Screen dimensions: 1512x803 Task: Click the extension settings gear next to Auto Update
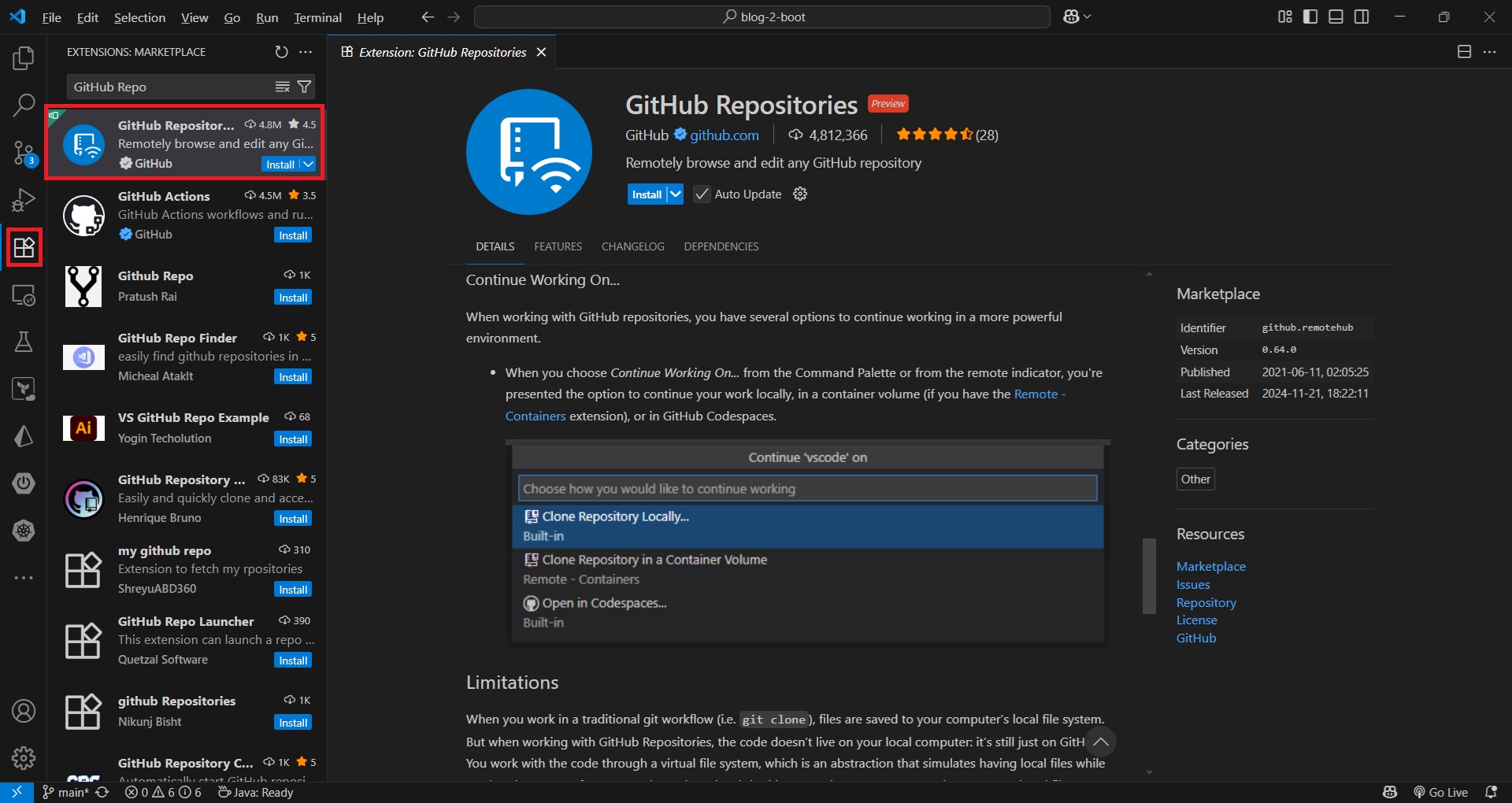coord(800,194)
